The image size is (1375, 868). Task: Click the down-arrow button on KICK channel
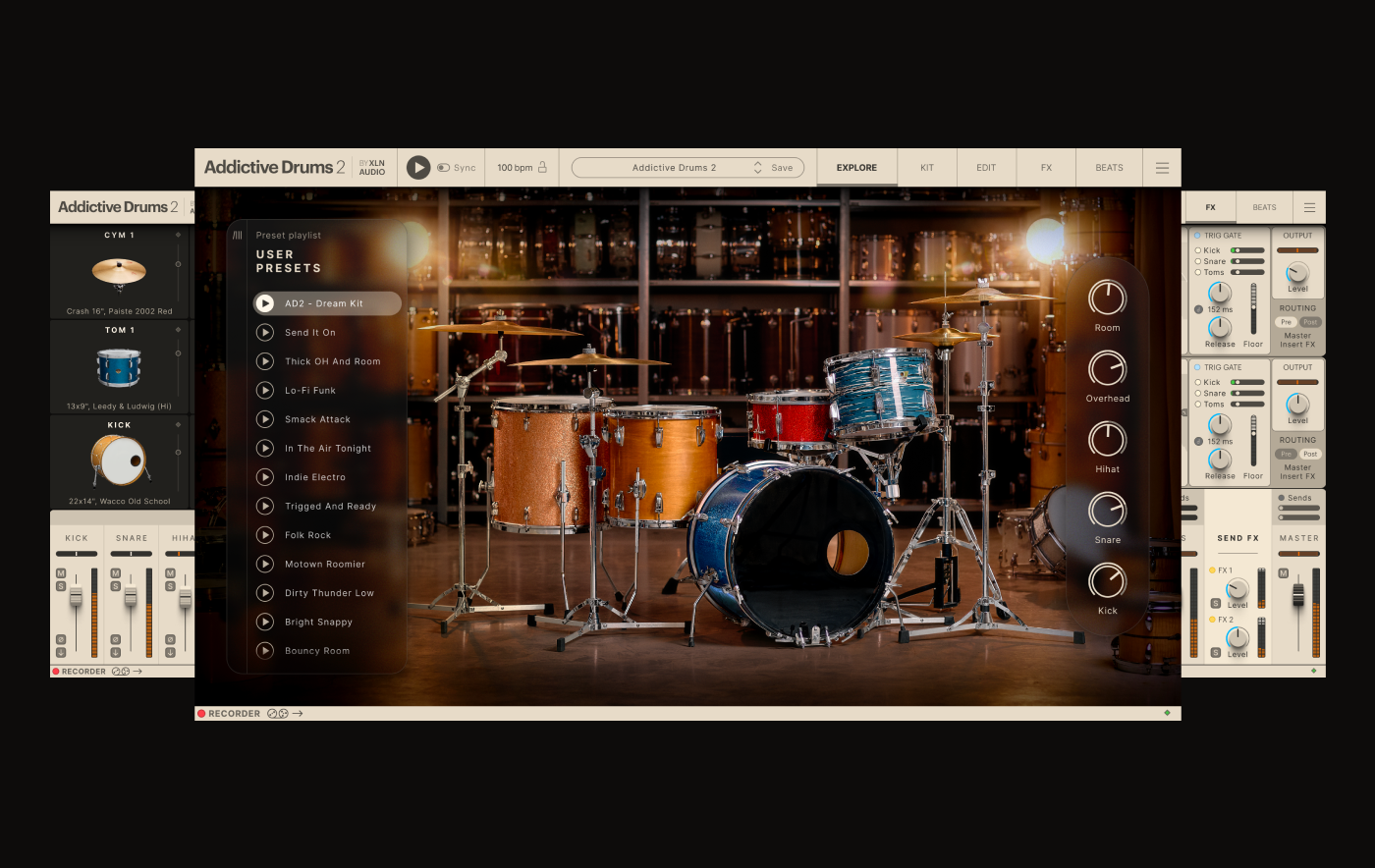[61, 652]
